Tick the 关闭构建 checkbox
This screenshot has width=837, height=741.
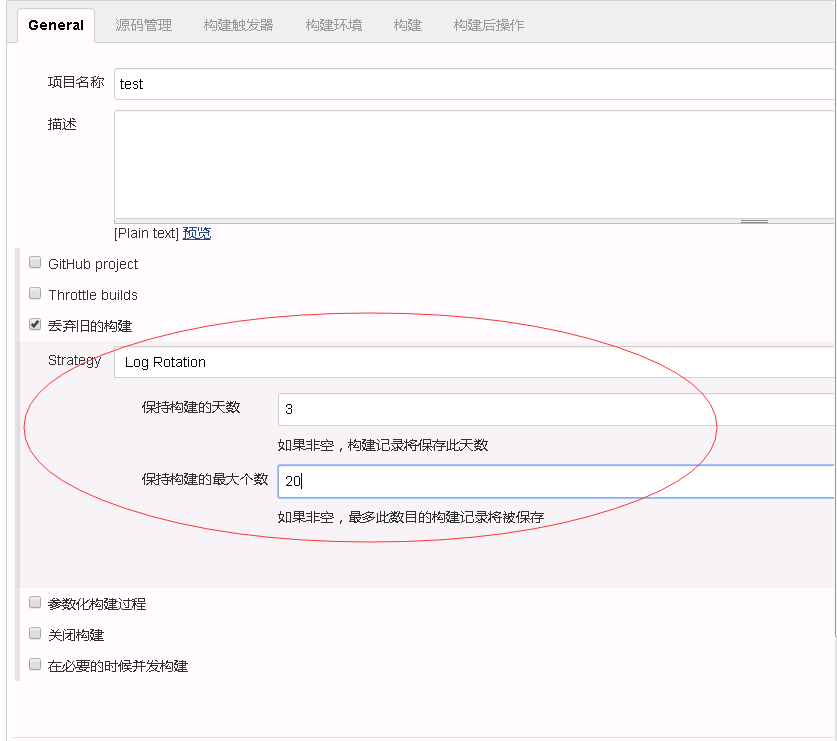[35, 634]
